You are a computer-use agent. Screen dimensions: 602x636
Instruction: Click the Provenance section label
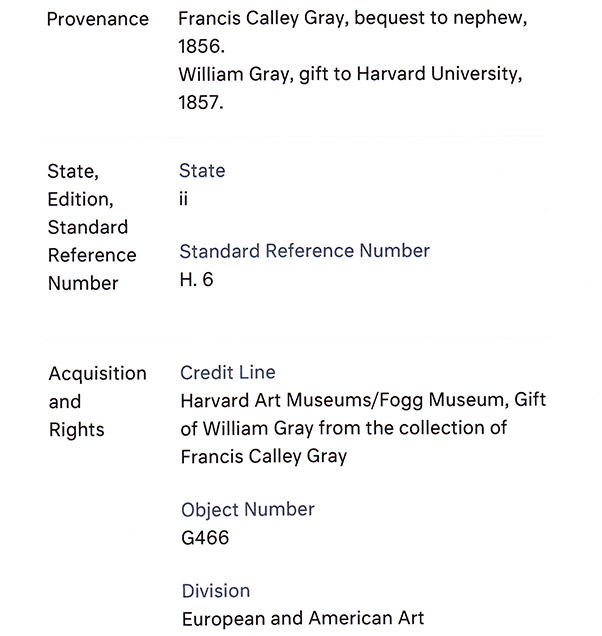tap(98, 19)
